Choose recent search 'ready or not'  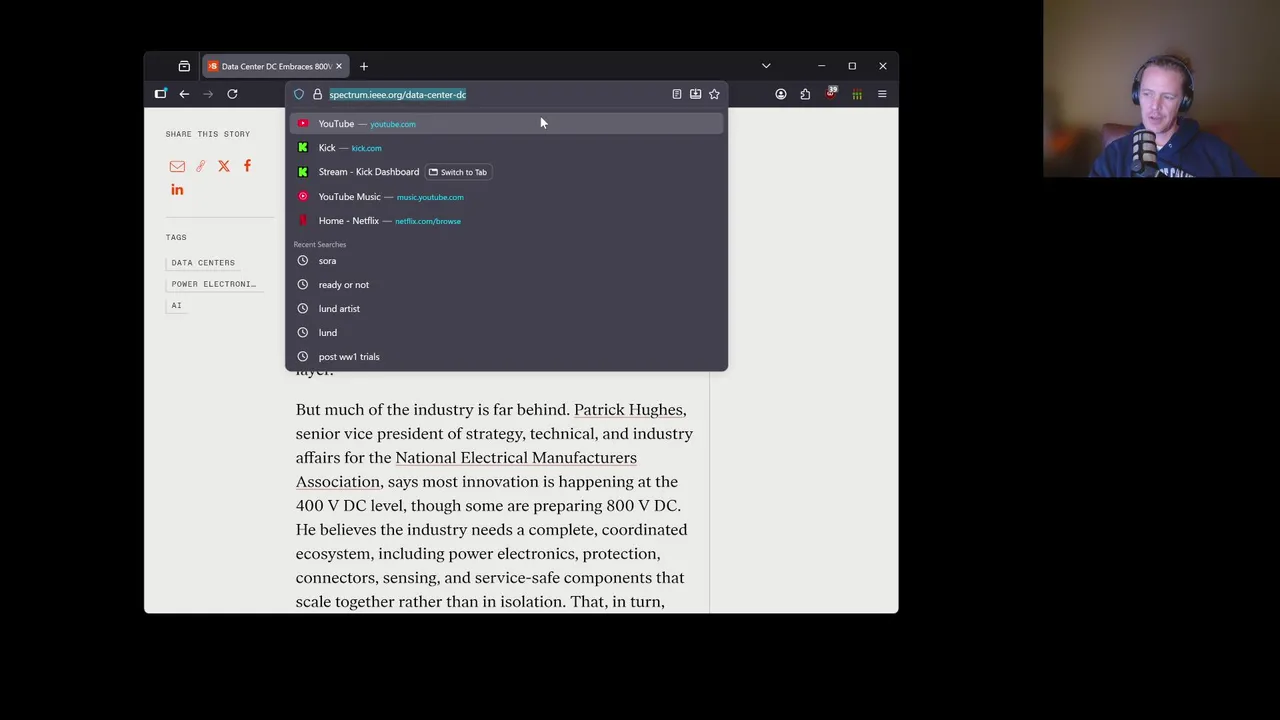tap(507, 285)
